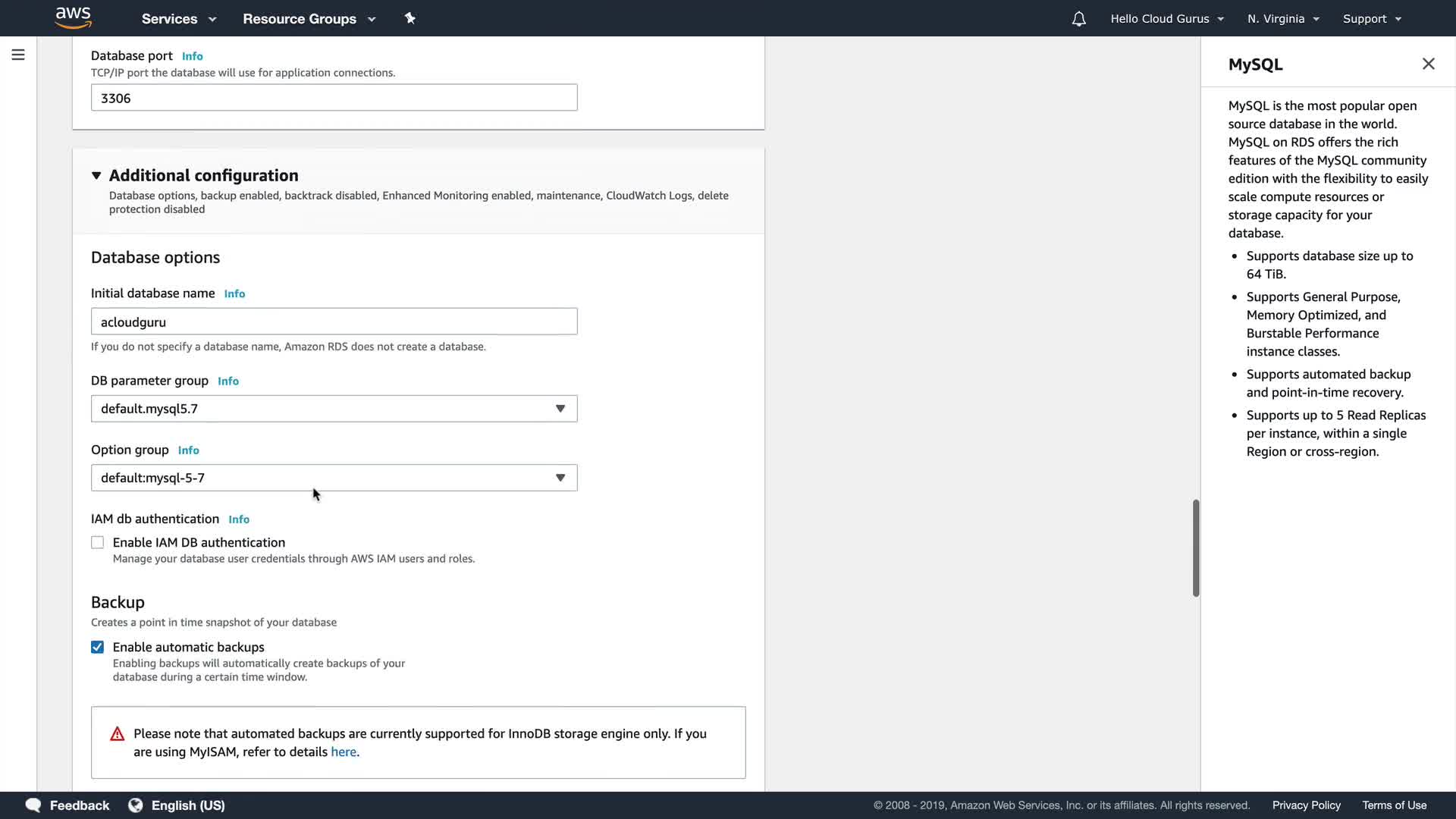This screenshot has width=1456, height=819.
Task: Click the 'here' link for MyISAM details
Action: click(x=343, y=752)
